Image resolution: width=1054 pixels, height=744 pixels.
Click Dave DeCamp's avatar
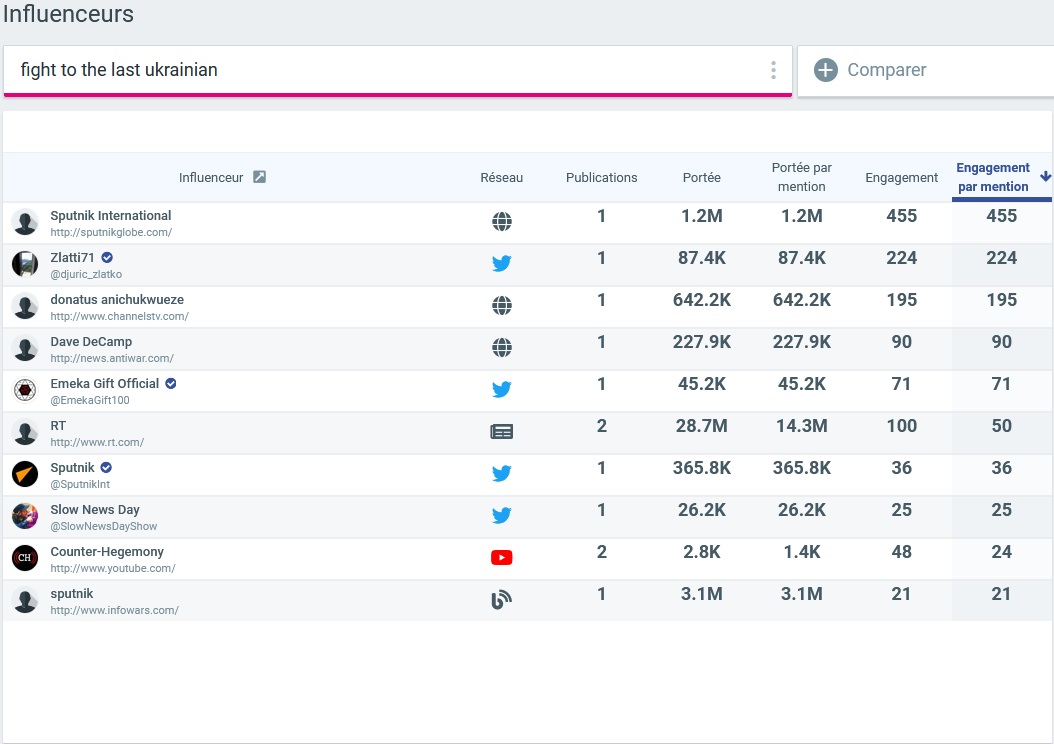pos(26,349)
